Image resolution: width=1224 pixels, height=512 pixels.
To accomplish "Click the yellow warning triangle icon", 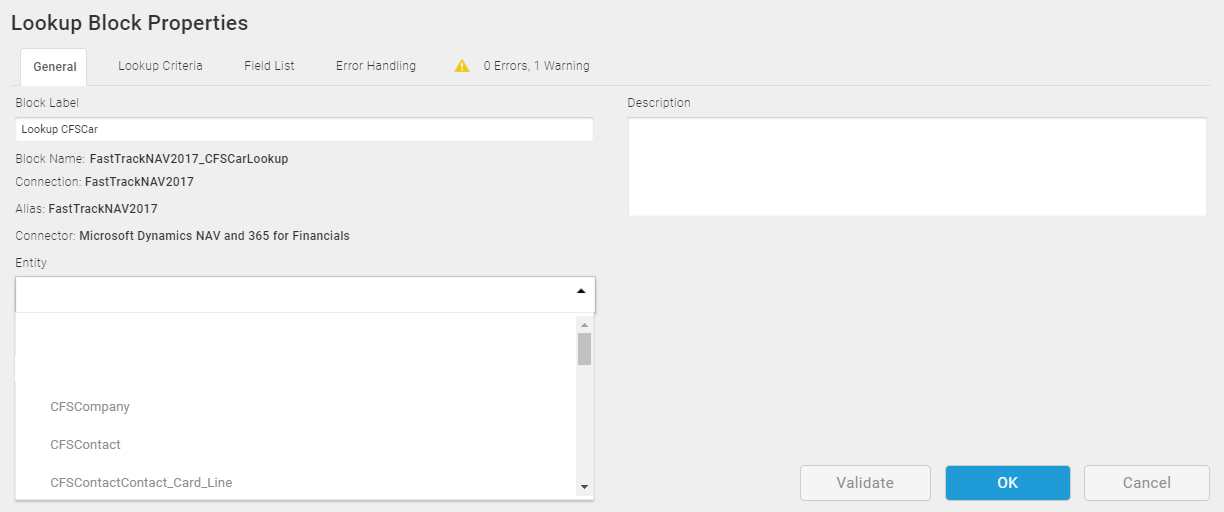I will pos(462,66).
